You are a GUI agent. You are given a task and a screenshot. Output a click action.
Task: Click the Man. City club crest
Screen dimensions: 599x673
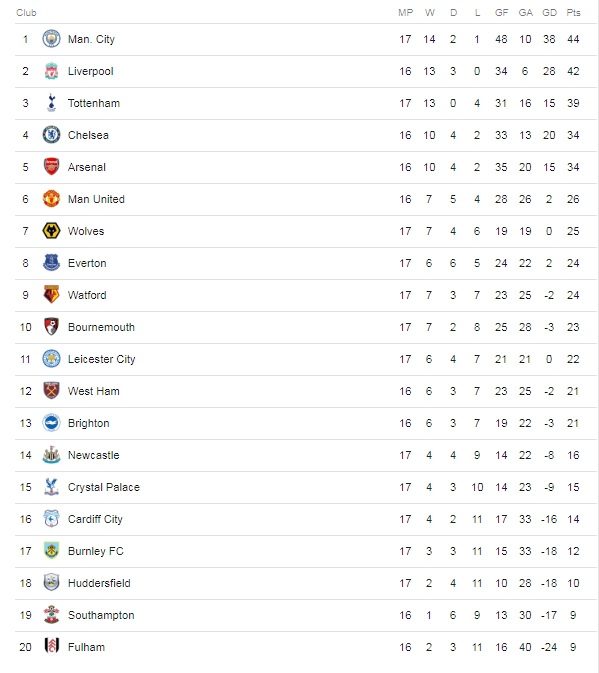[51, 39]
